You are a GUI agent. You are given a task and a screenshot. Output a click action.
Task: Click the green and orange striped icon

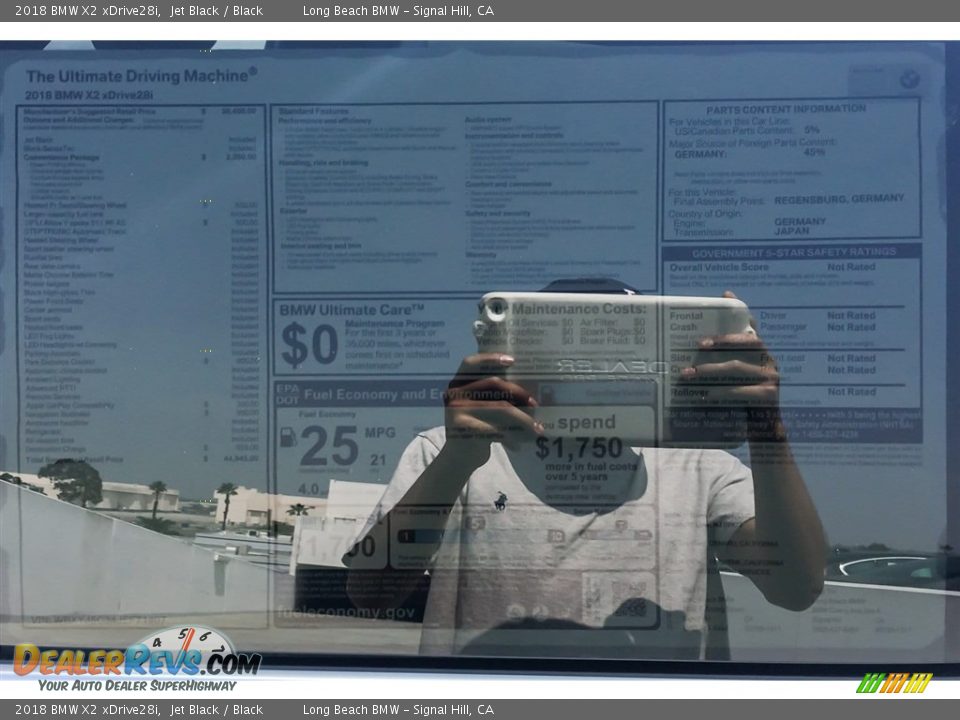coord(894,683)
